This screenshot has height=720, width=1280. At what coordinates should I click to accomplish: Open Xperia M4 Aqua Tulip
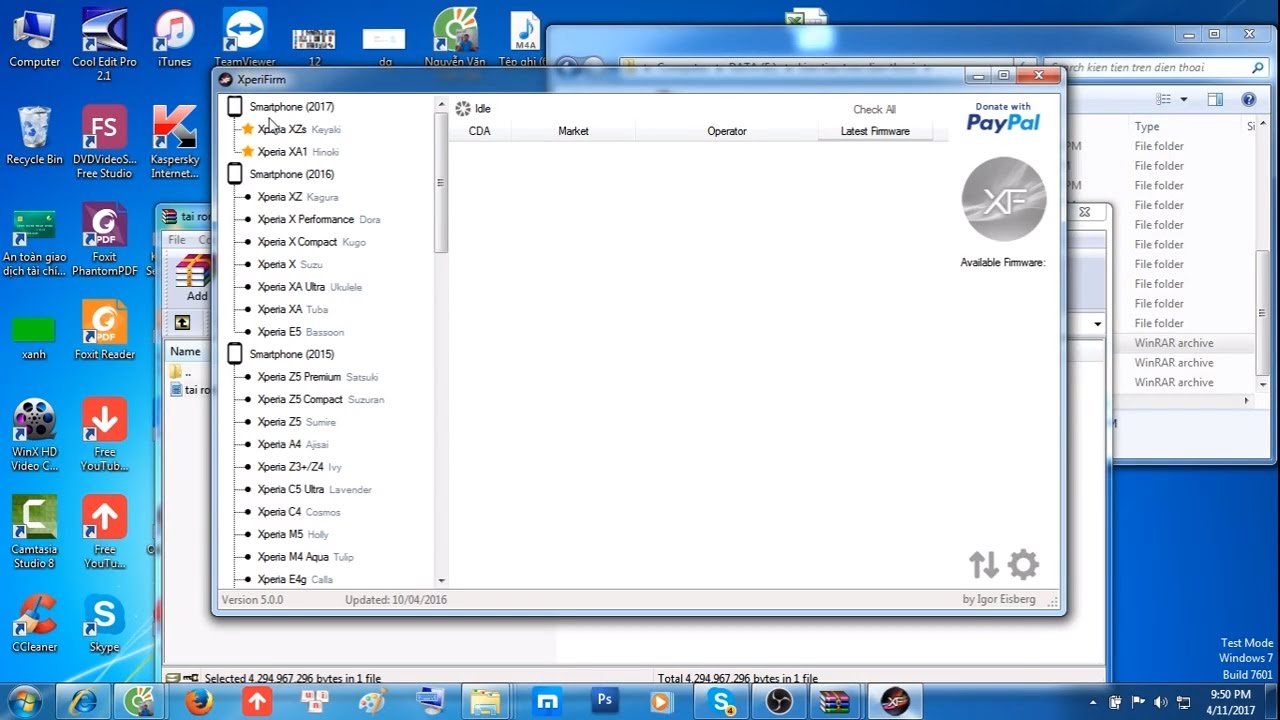[x=305, y=557]
